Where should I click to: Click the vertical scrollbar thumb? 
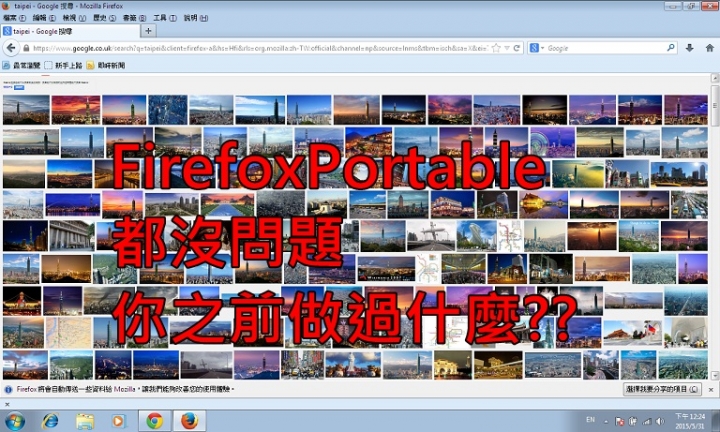[715, 106]
